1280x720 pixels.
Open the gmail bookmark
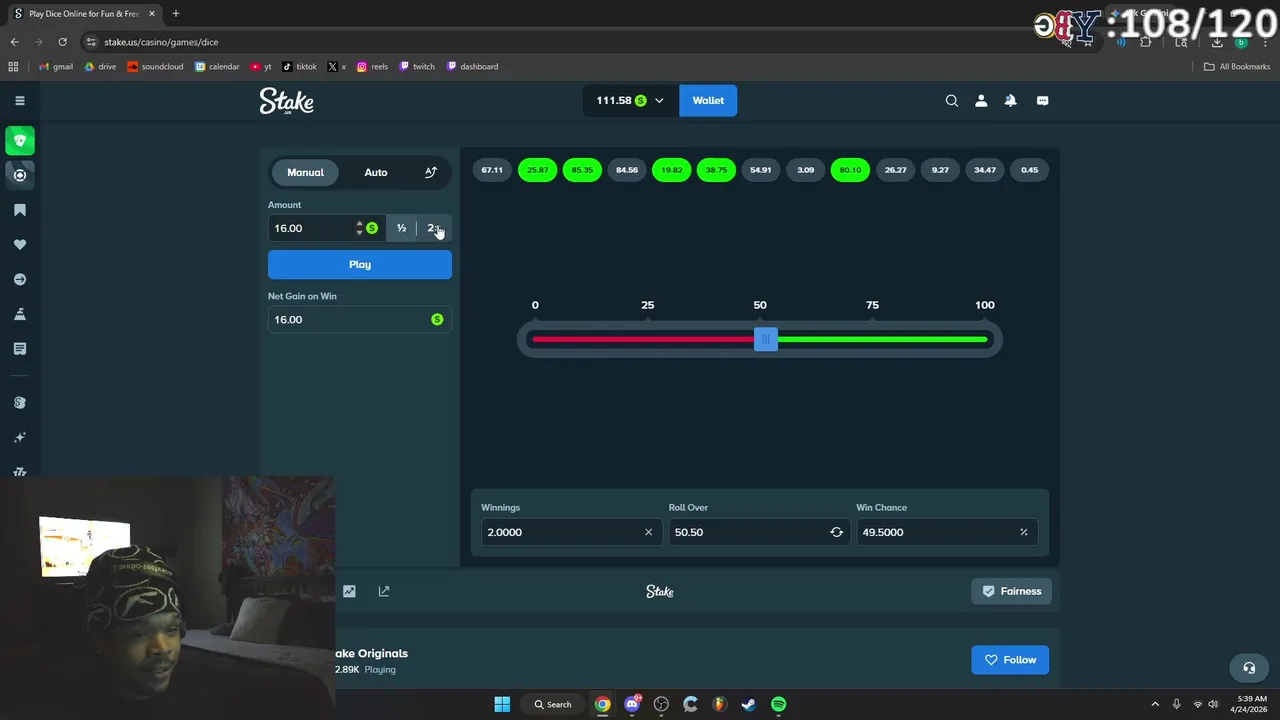point(56,67)
